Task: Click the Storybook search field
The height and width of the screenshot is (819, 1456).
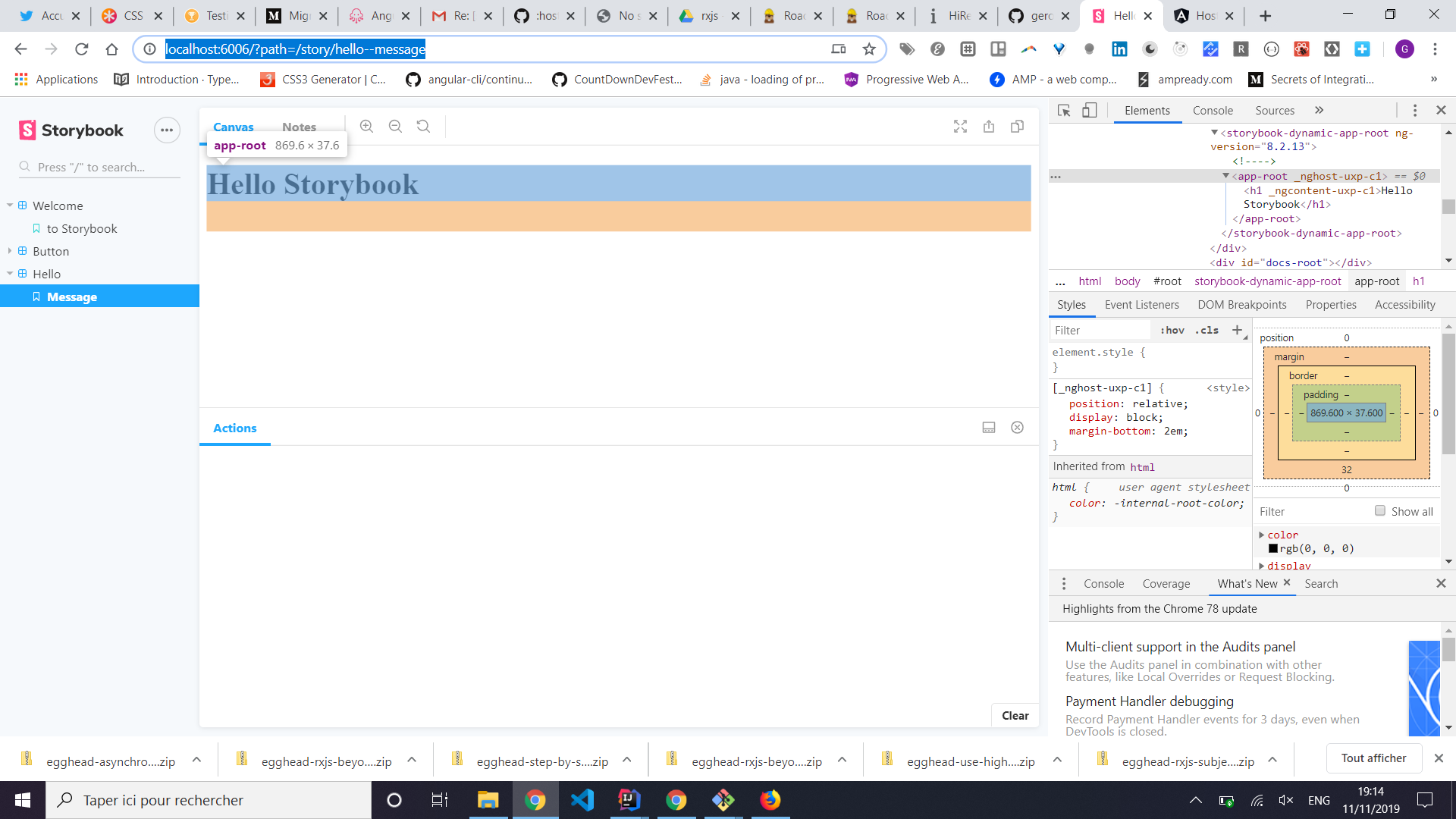Action: [x=99, y=167]
